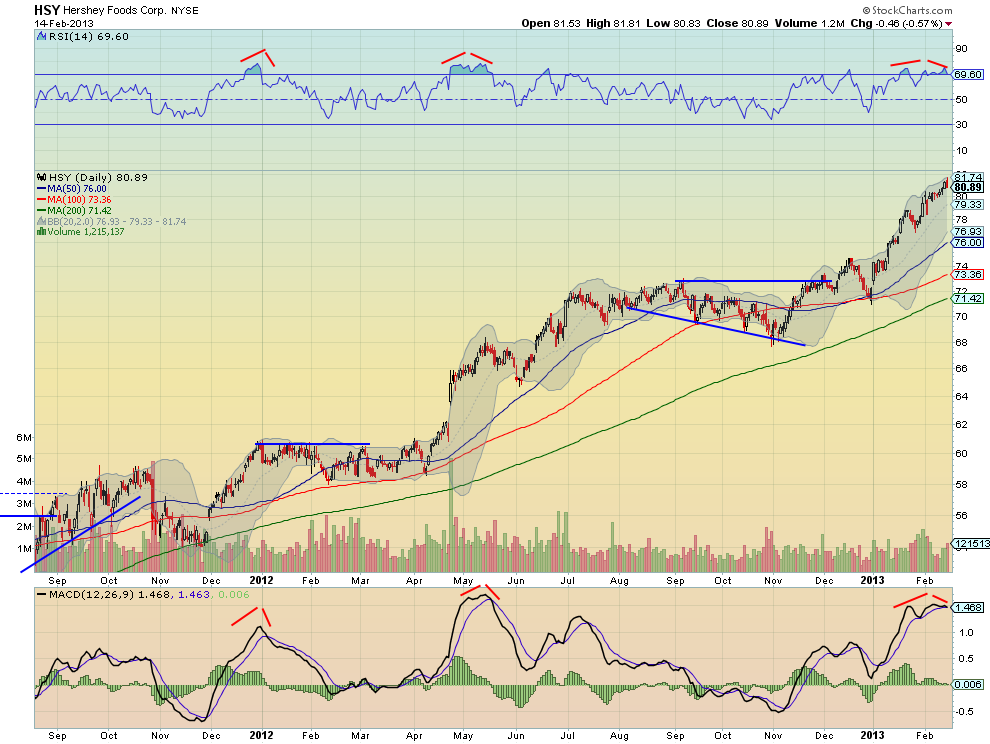Click the 60 price axis label
Viewport: 990px width, 744px height.
[x=961, y=453]
